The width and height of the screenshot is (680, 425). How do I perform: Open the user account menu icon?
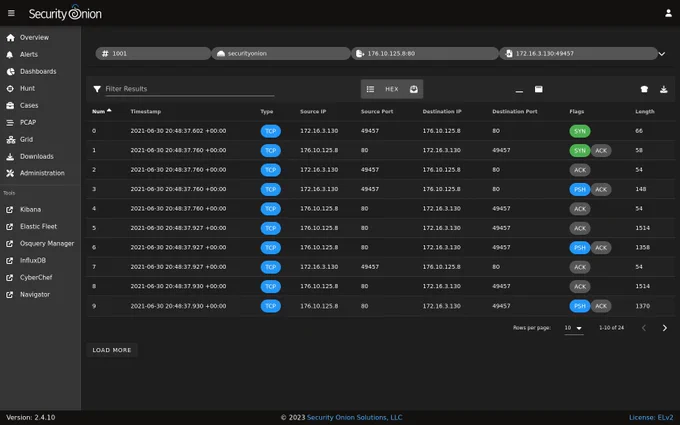668,13
